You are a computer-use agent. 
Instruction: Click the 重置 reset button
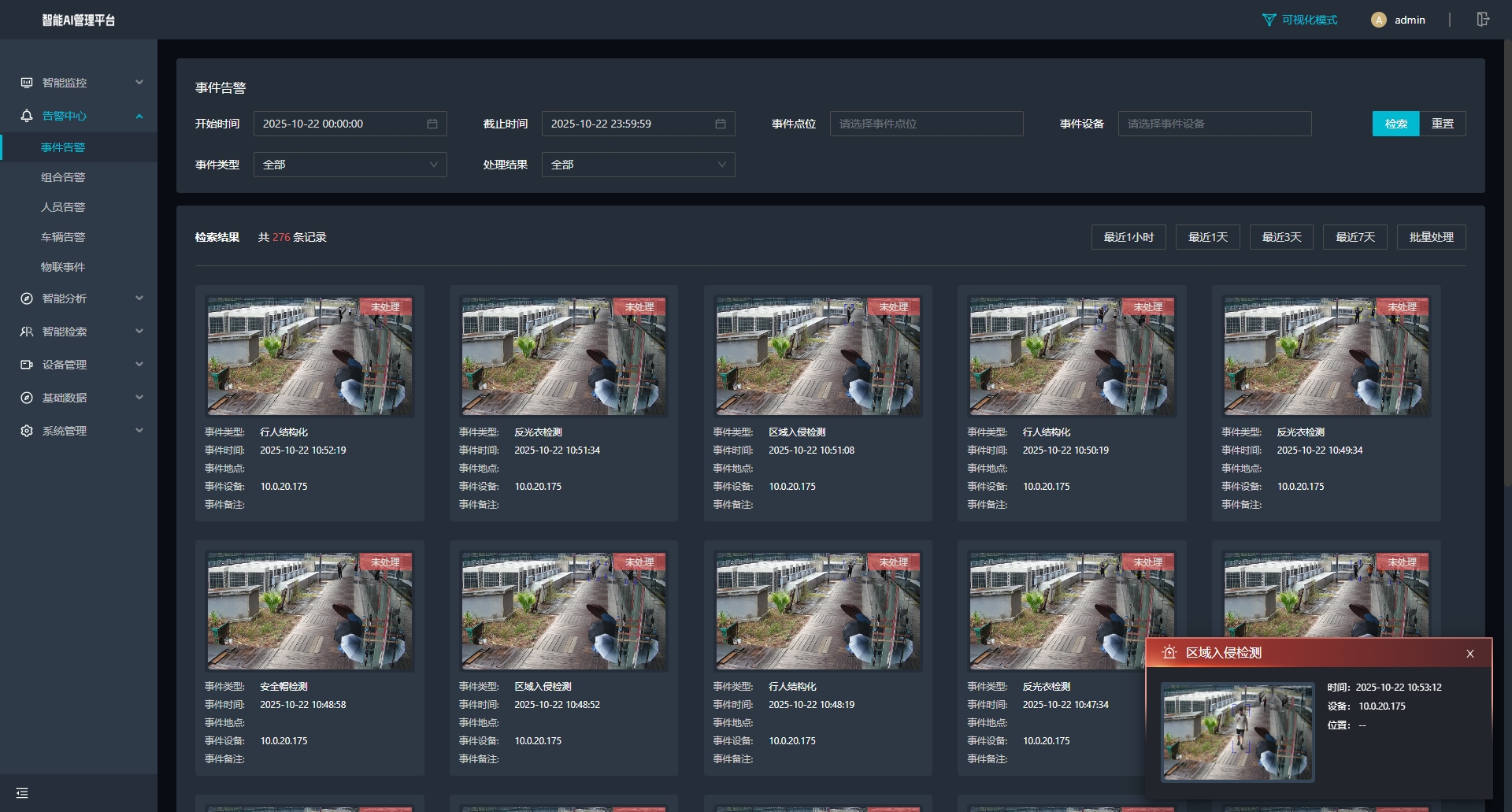pos(1443,124)
